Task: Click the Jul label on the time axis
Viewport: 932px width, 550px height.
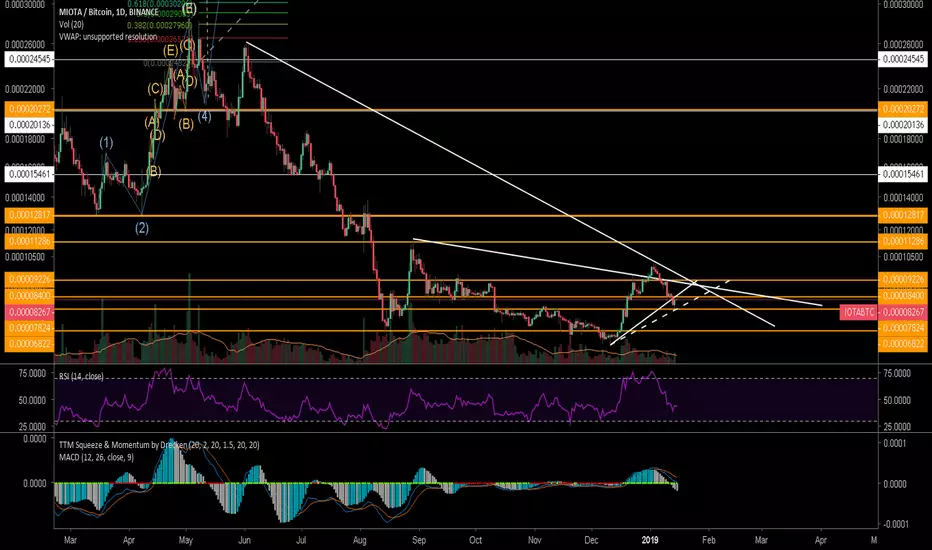Action: click(301, 540)
